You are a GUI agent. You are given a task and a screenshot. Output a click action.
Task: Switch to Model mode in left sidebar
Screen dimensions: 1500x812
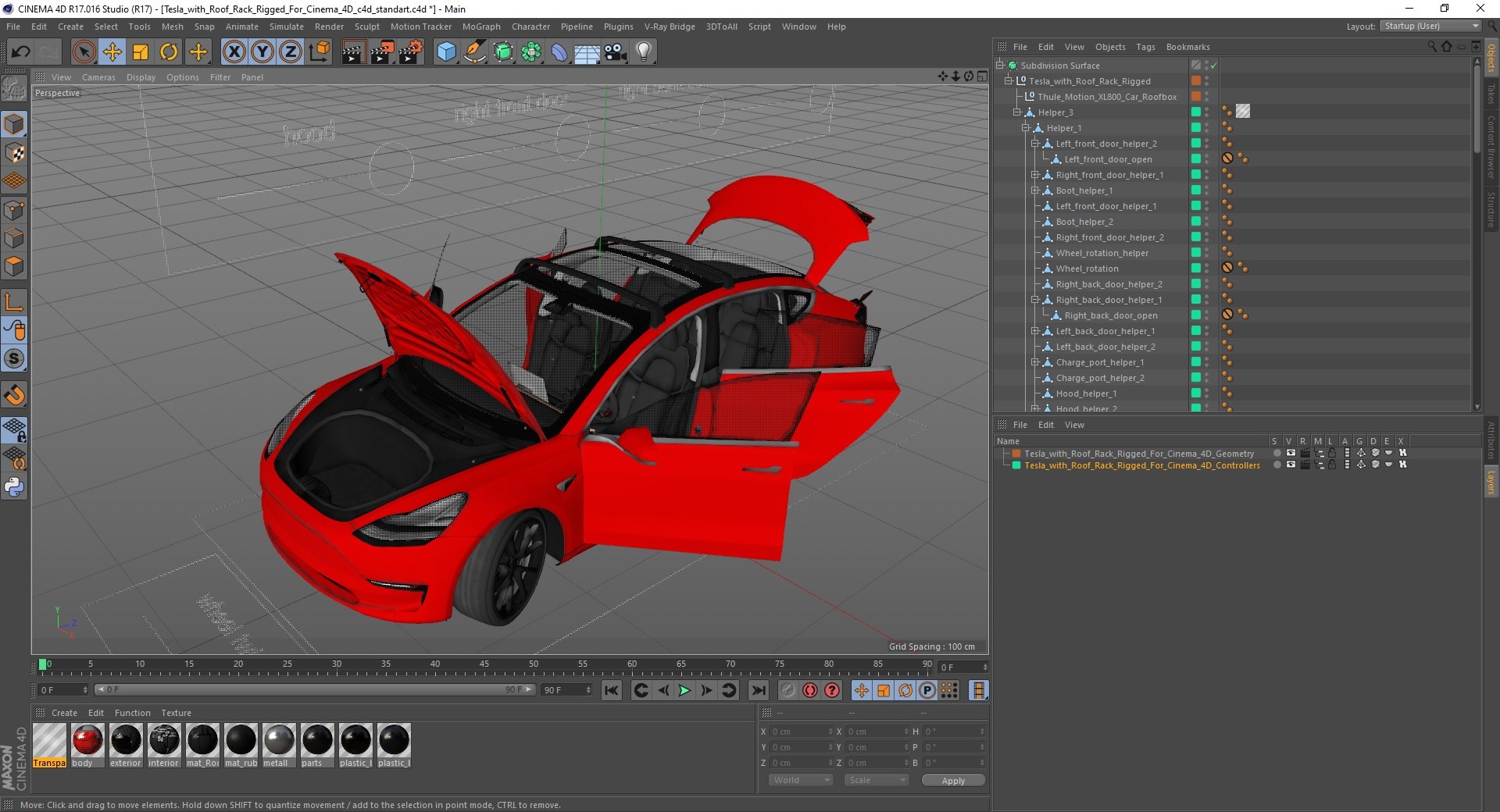(x=14, y=124)
